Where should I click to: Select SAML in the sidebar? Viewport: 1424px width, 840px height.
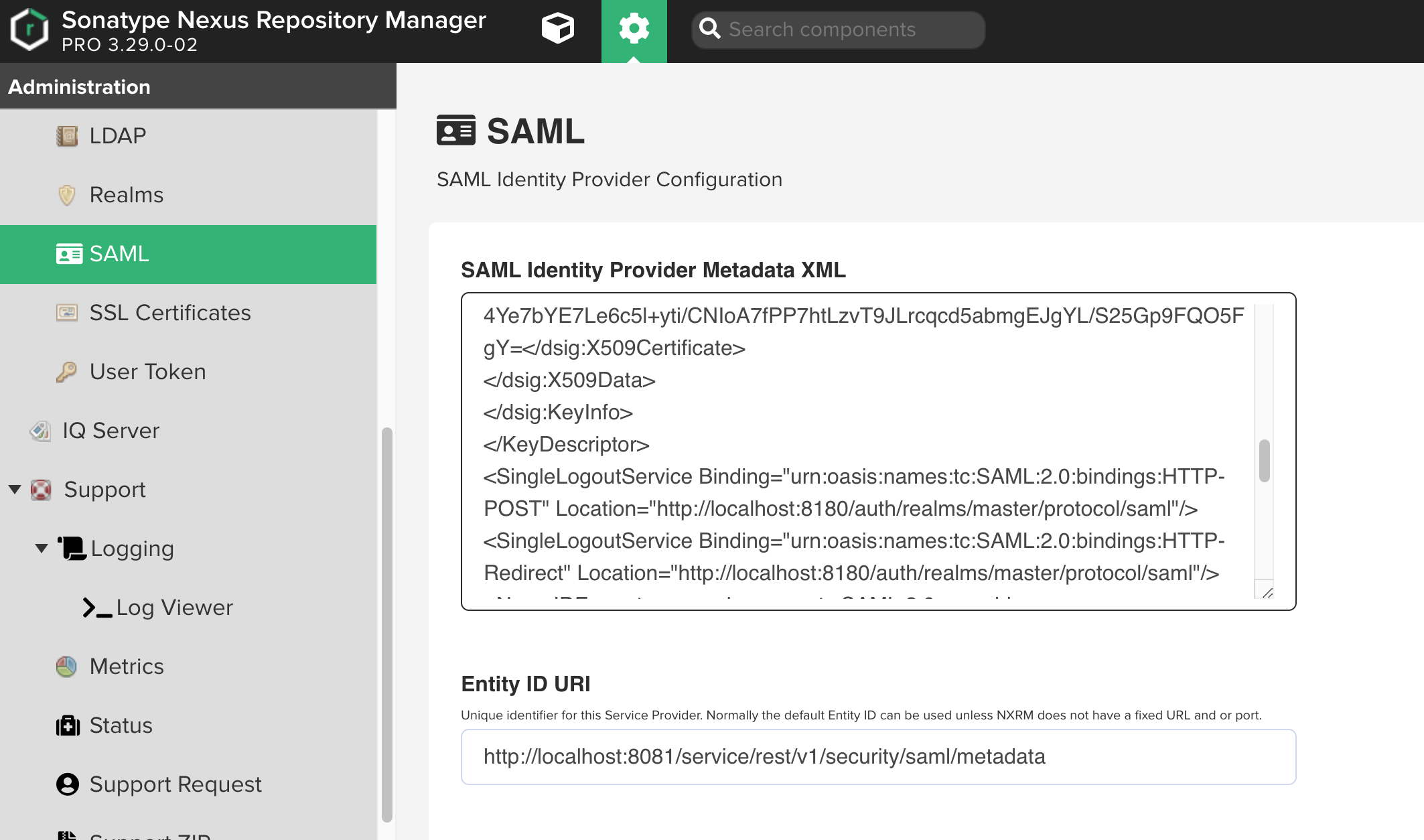point(119,254)
